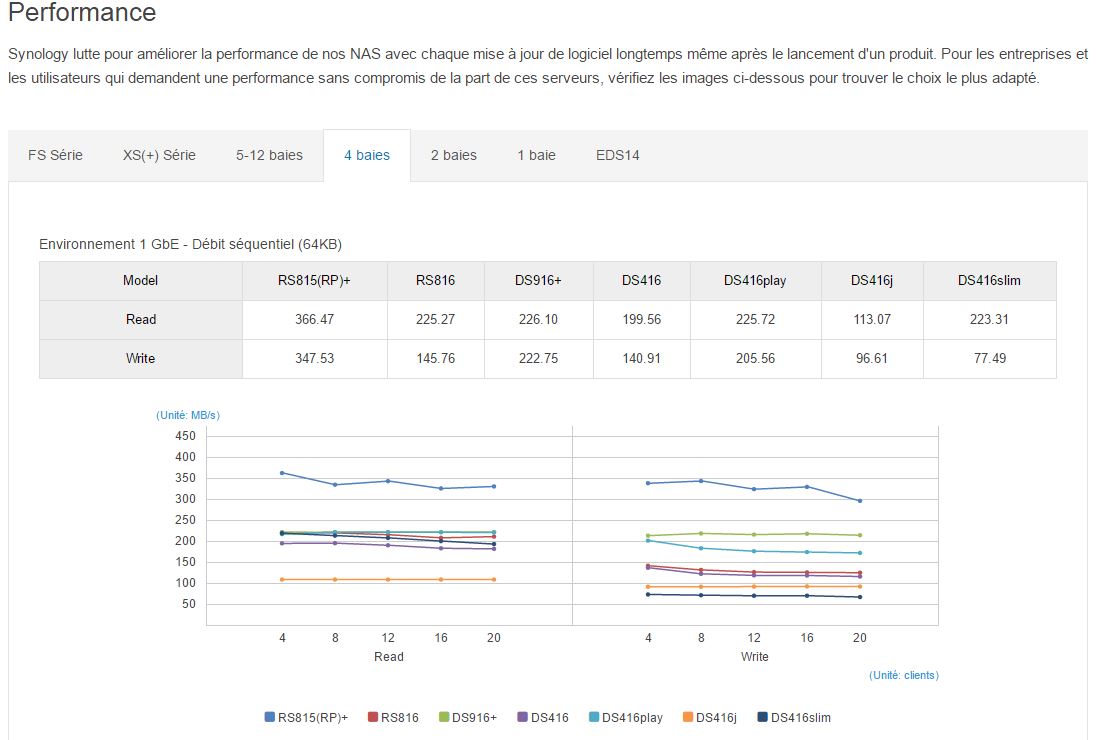Viewport: 1106px width, 740px height.
Task: Select the 205.56 write value
Action: pos(755,358)
